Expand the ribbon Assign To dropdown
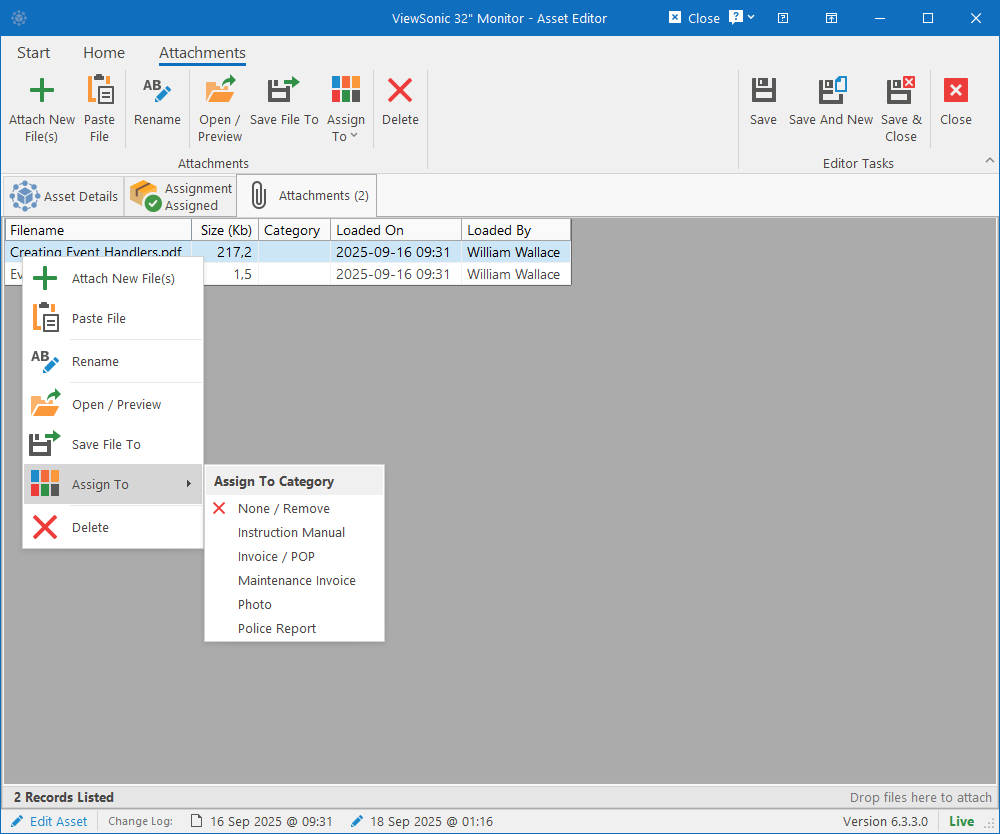 [346, 108]
